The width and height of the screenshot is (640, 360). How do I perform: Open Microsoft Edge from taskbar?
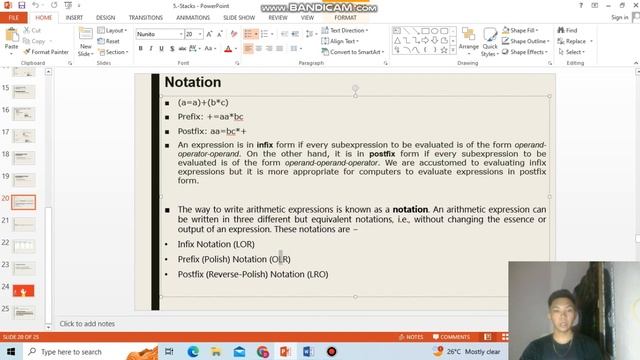193,351
